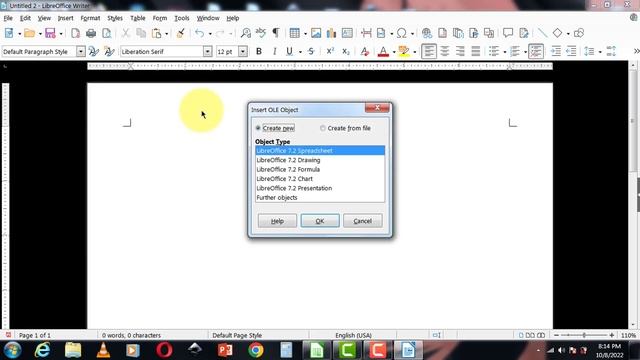Click the Subscript icon

[346, 51]
